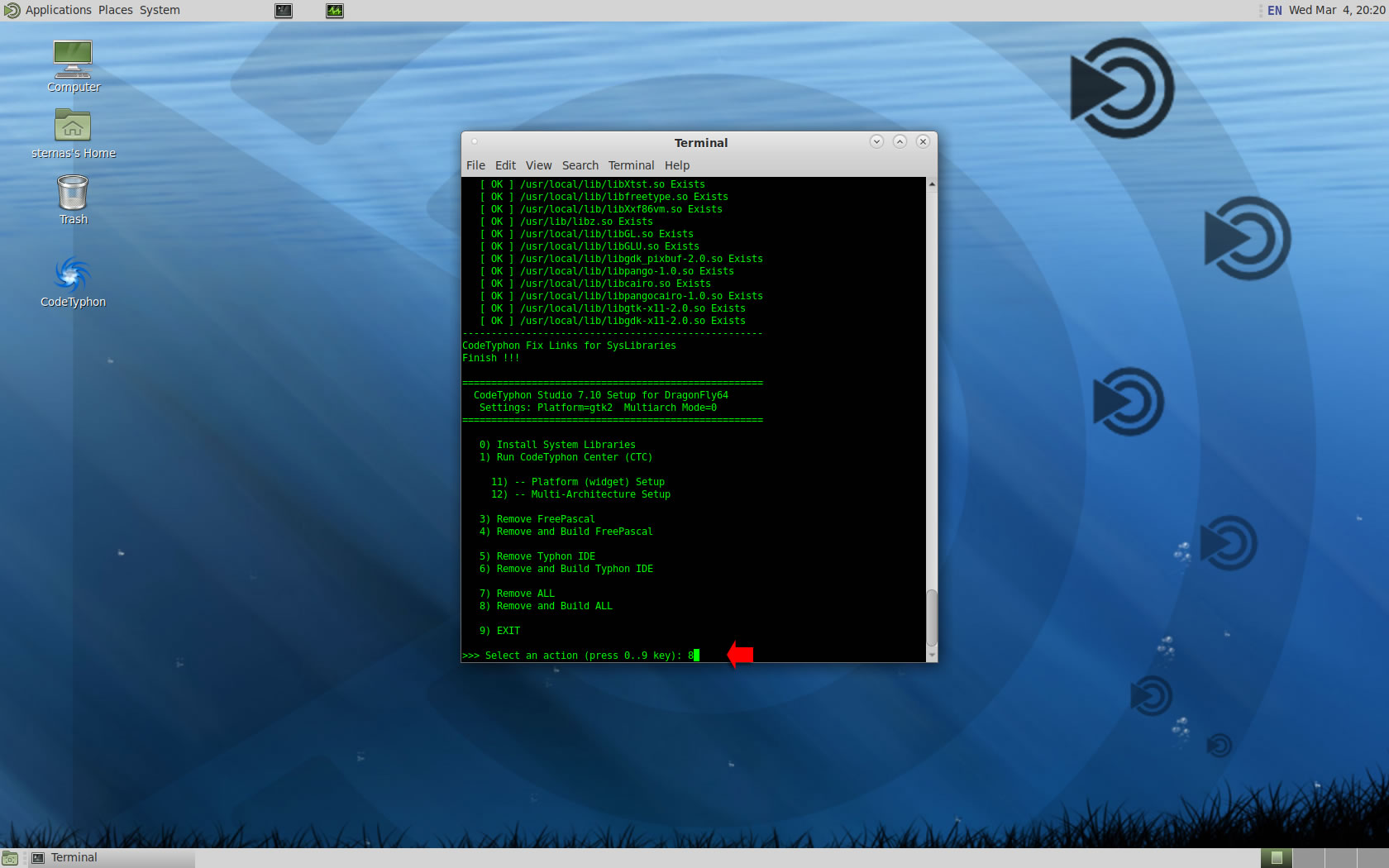Click the Terminal taskbar button
Viewport: 1389px width, 868px height.
point(111,858)
